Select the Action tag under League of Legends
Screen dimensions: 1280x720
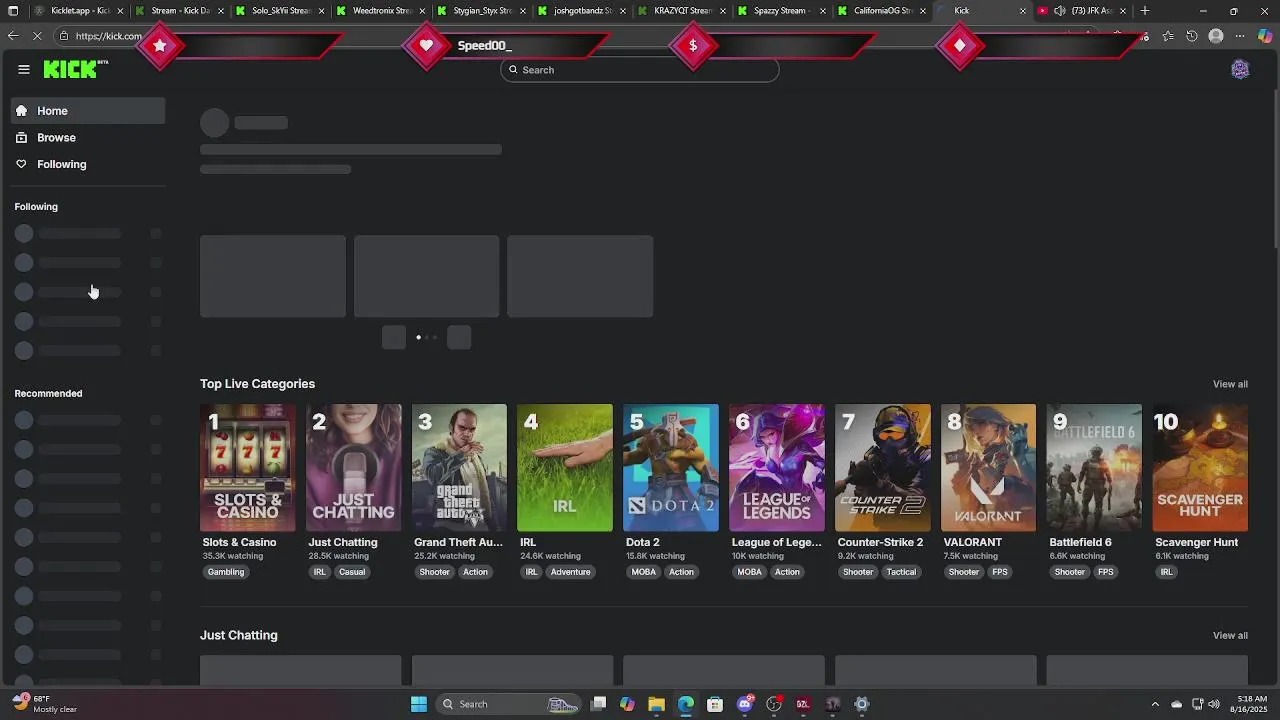787,572
